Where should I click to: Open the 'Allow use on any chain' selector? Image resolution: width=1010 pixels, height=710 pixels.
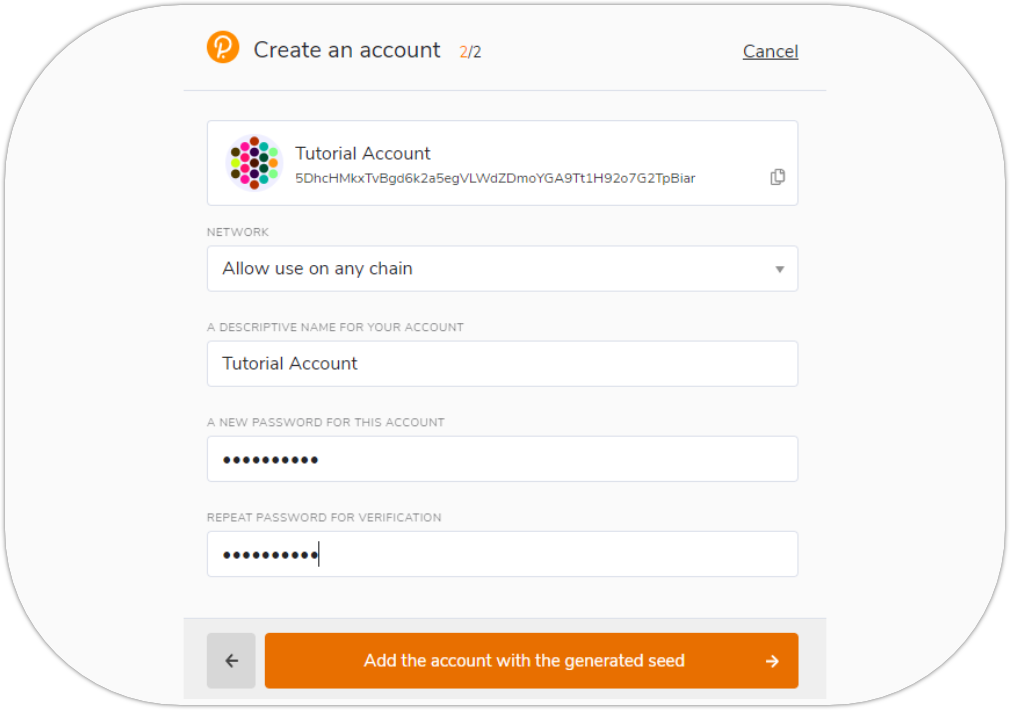(500, 269)
